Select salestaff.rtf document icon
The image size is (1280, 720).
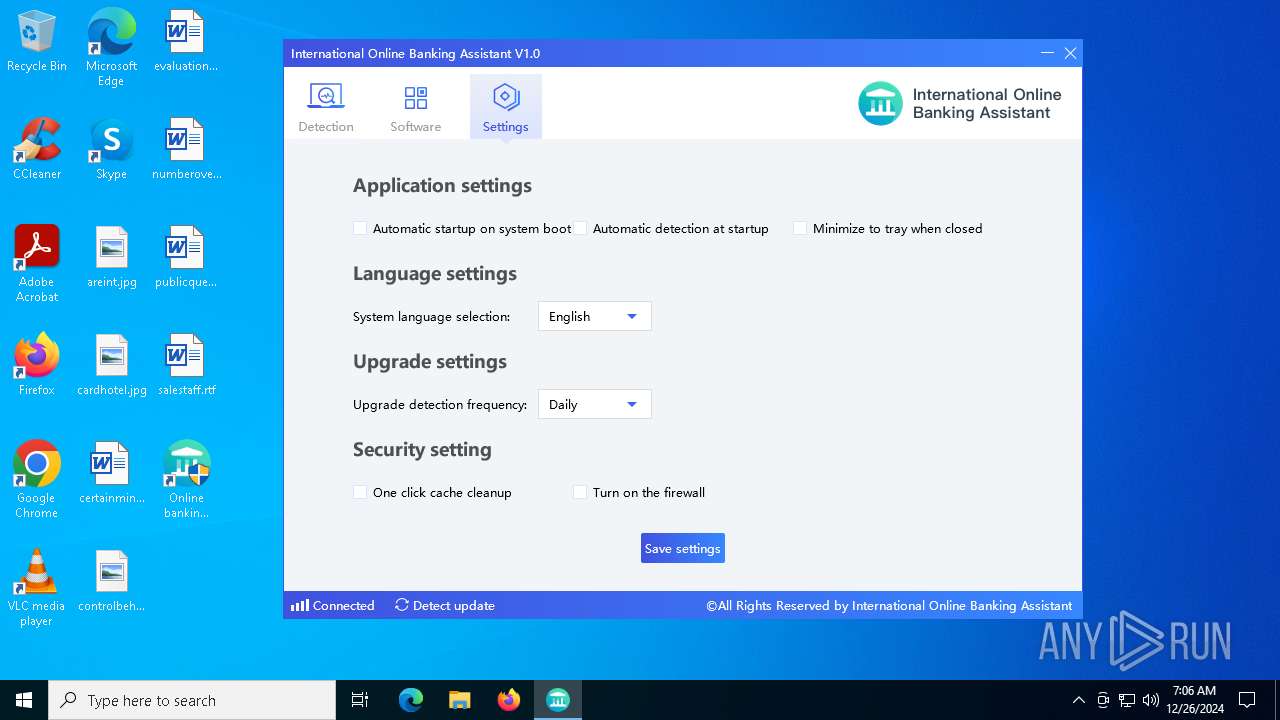click(186, 365)
